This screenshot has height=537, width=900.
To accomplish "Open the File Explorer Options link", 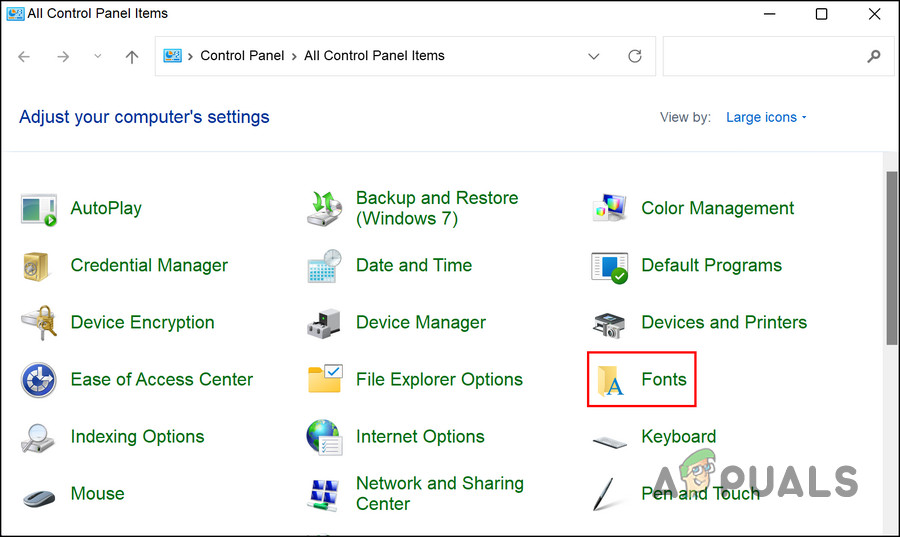I will click(x=439, y=379).
